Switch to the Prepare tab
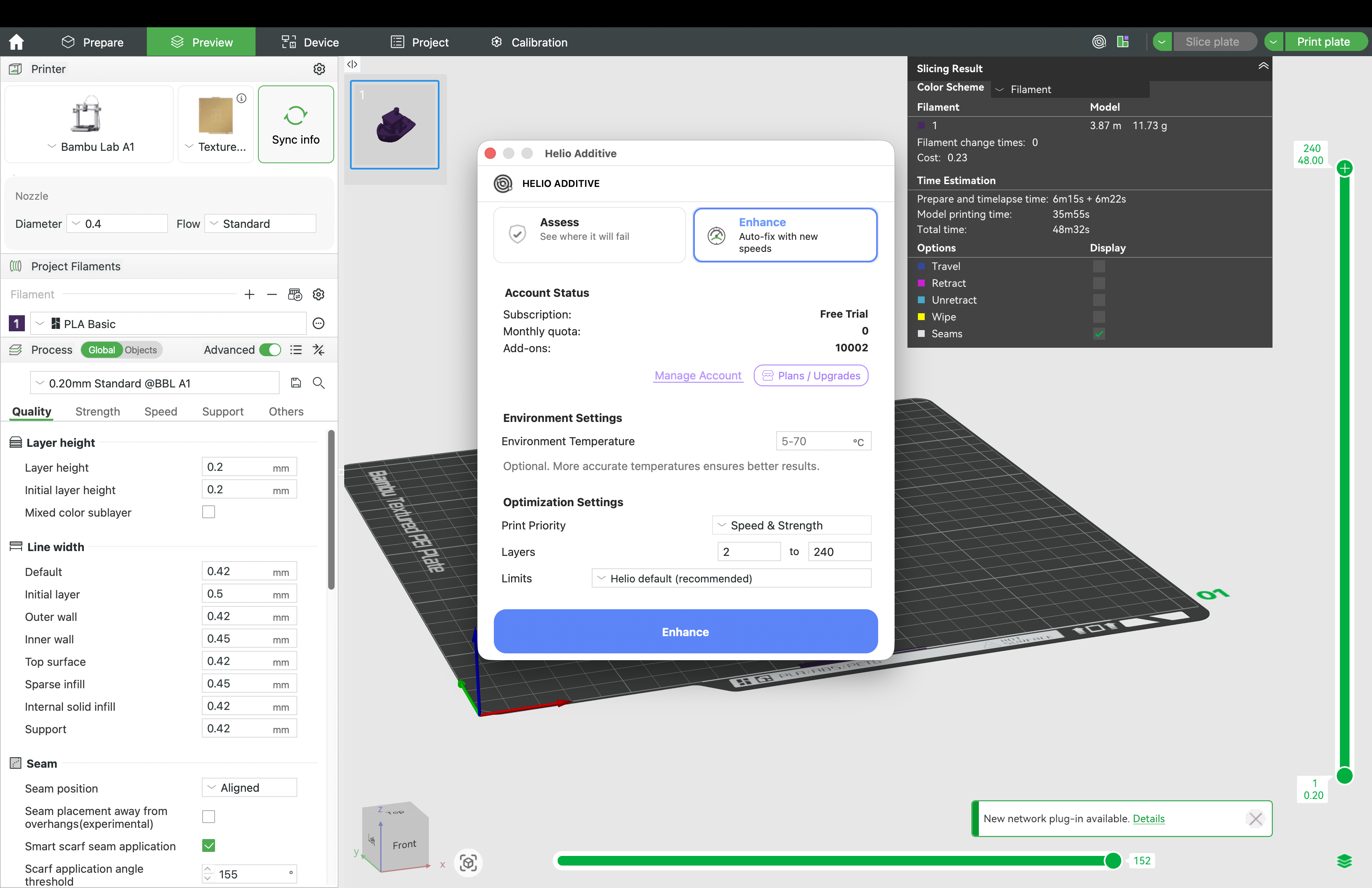Image resolution: width=1372 pixels, height=888 pixels. tap(92, 42)
